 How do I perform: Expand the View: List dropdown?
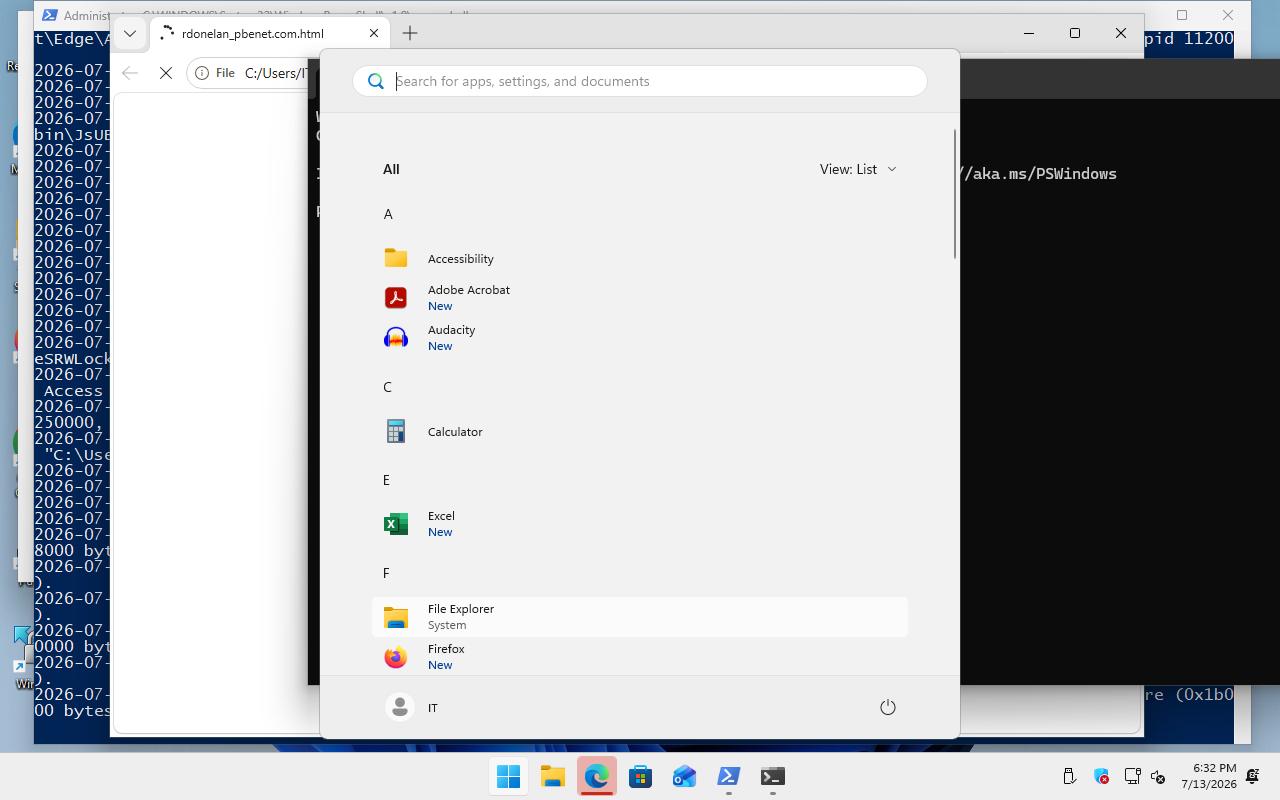coord(858,169)
